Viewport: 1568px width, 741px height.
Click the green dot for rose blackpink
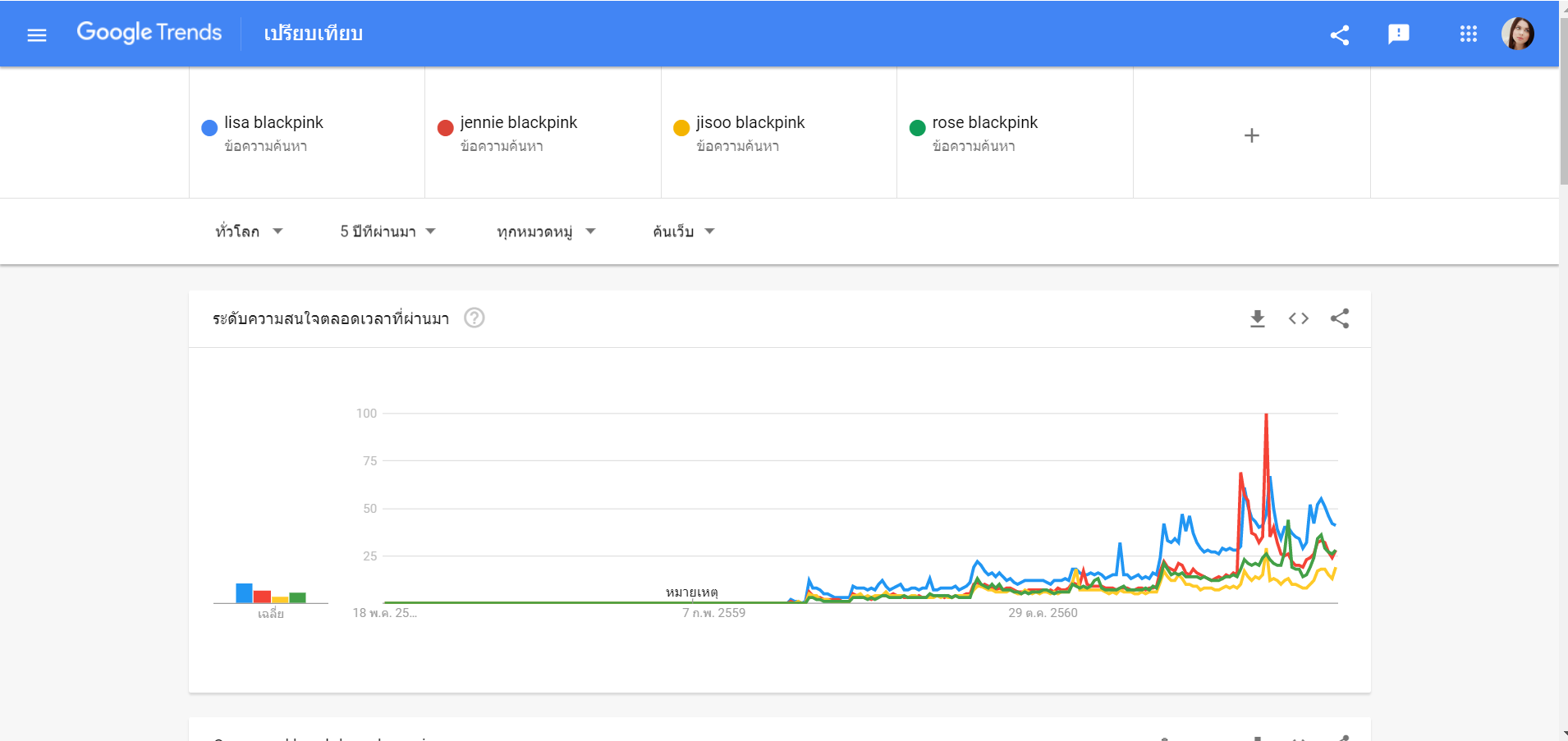(918, 127)
